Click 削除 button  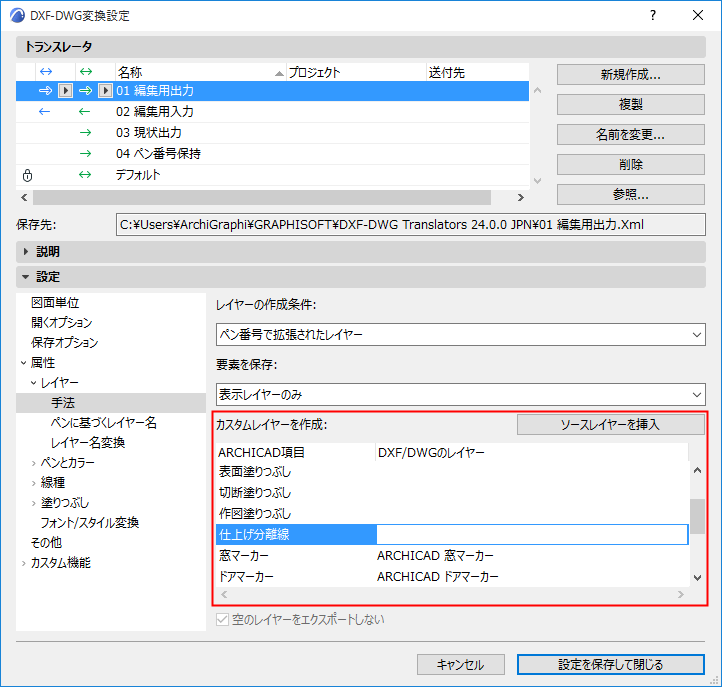click(630, 164)
